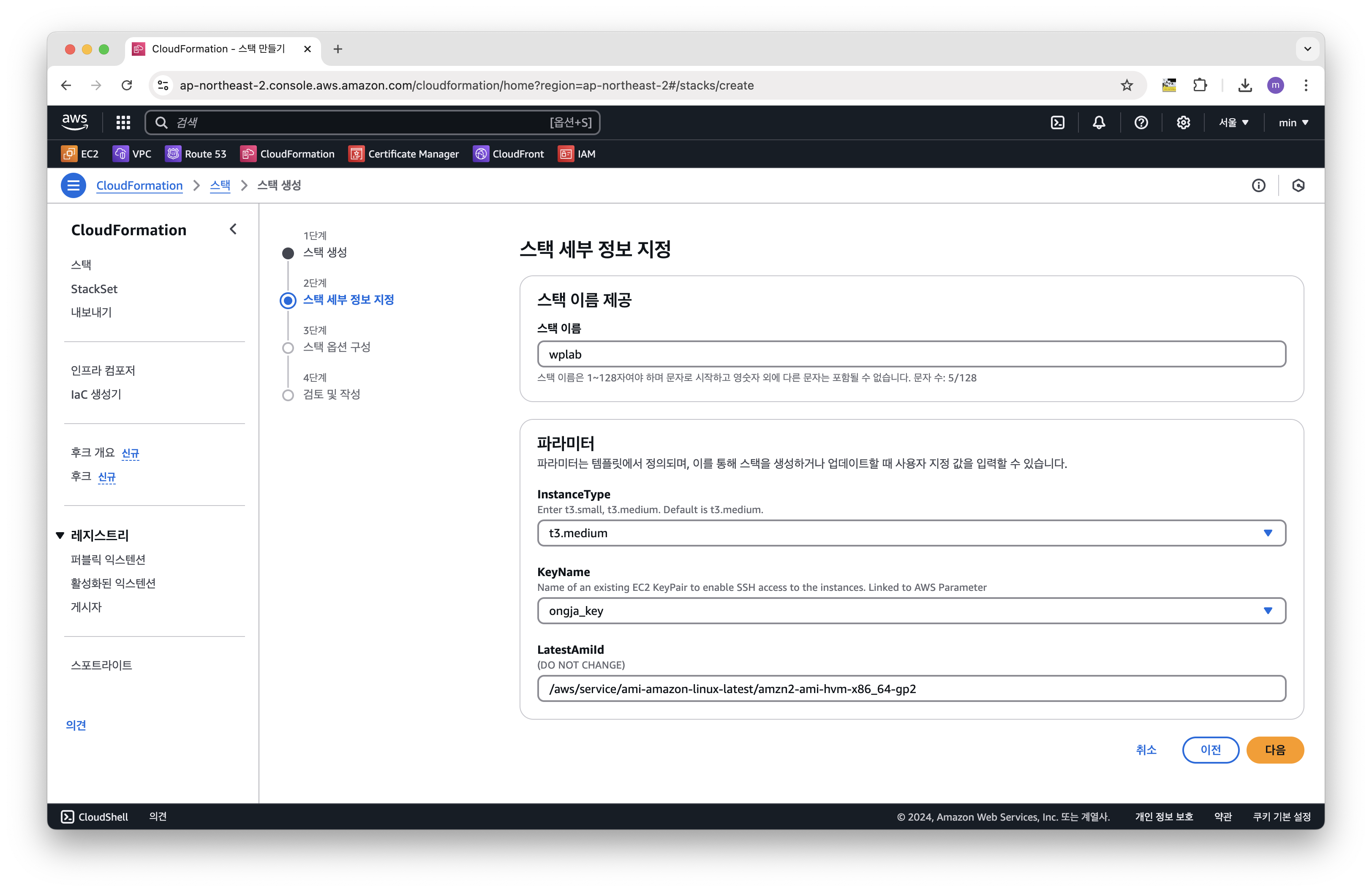Open the KeyName ongja_key dropdown
This screenshot has height=892, width=1372.
click(x=911, y=611)
